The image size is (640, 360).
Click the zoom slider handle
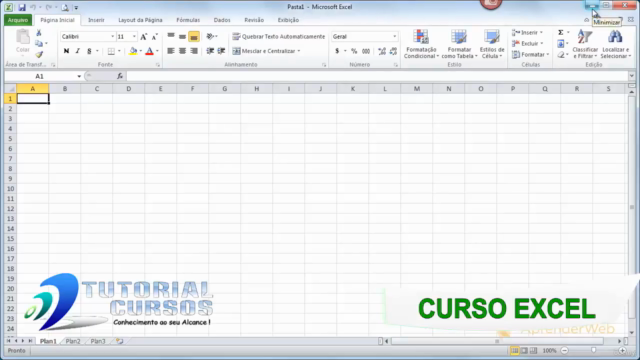(x=593, y=351)
